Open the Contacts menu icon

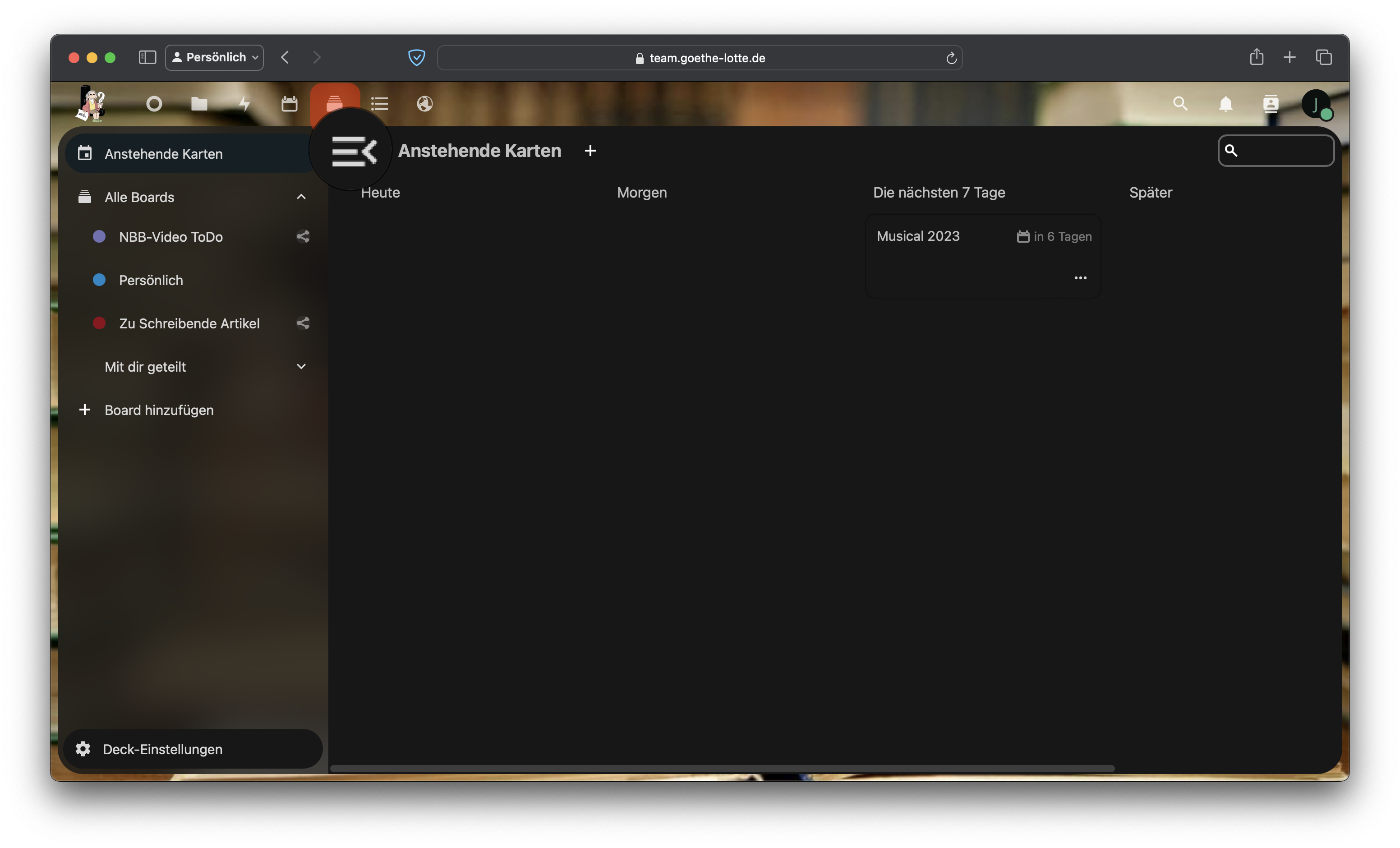coord(1271,104)
